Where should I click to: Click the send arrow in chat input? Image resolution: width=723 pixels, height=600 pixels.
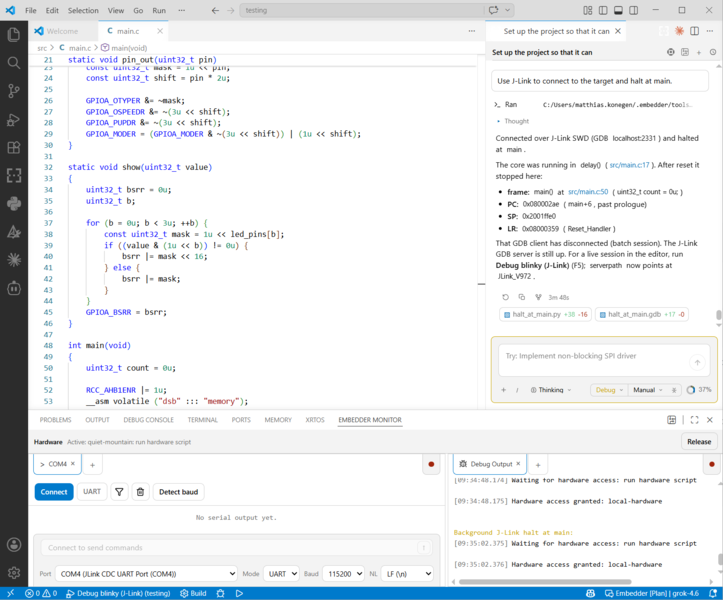697,362
